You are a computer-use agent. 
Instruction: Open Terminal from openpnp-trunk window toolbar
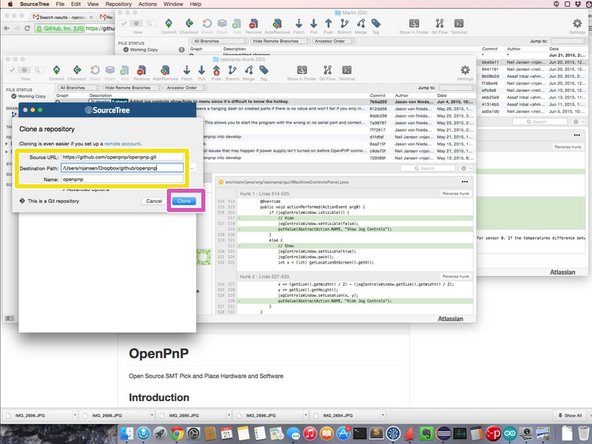pyautogui.click(x=347, y=70)
